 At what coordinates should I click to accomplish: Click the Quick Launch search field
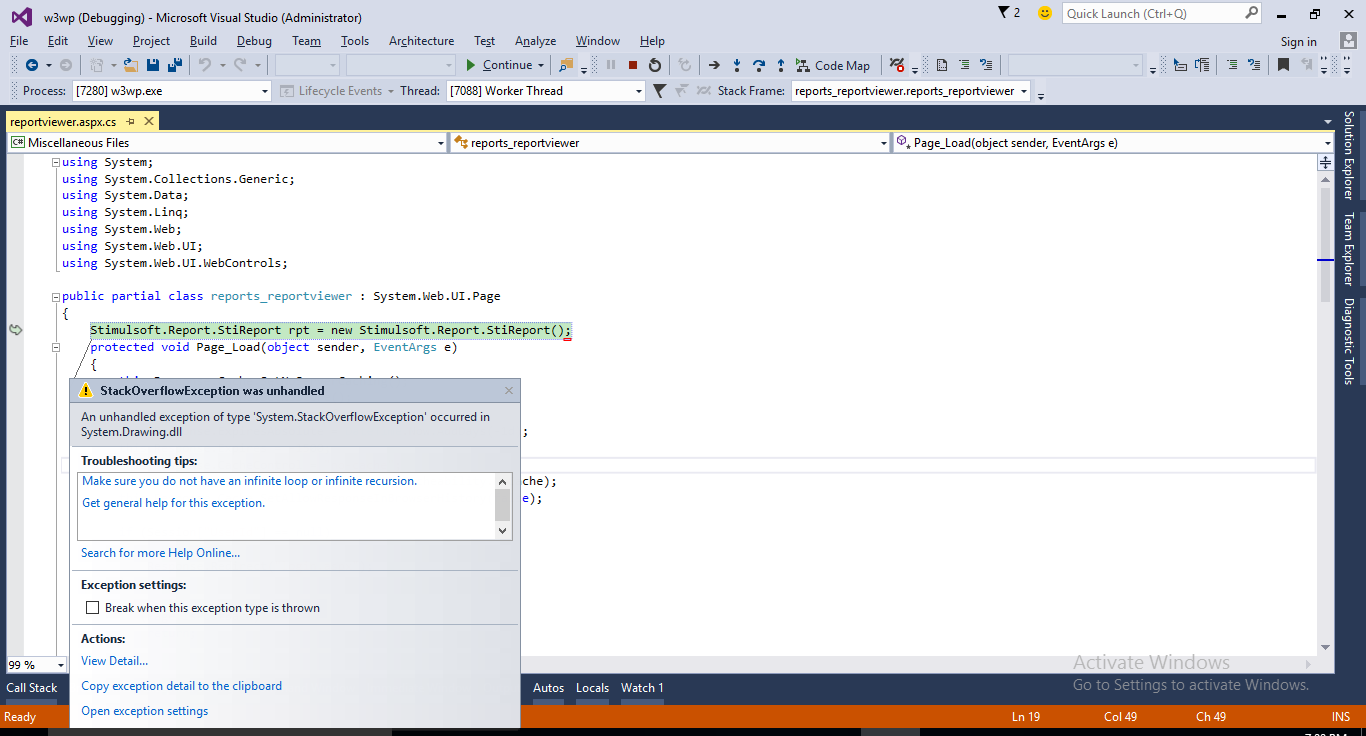click(x=1162, y=13)
